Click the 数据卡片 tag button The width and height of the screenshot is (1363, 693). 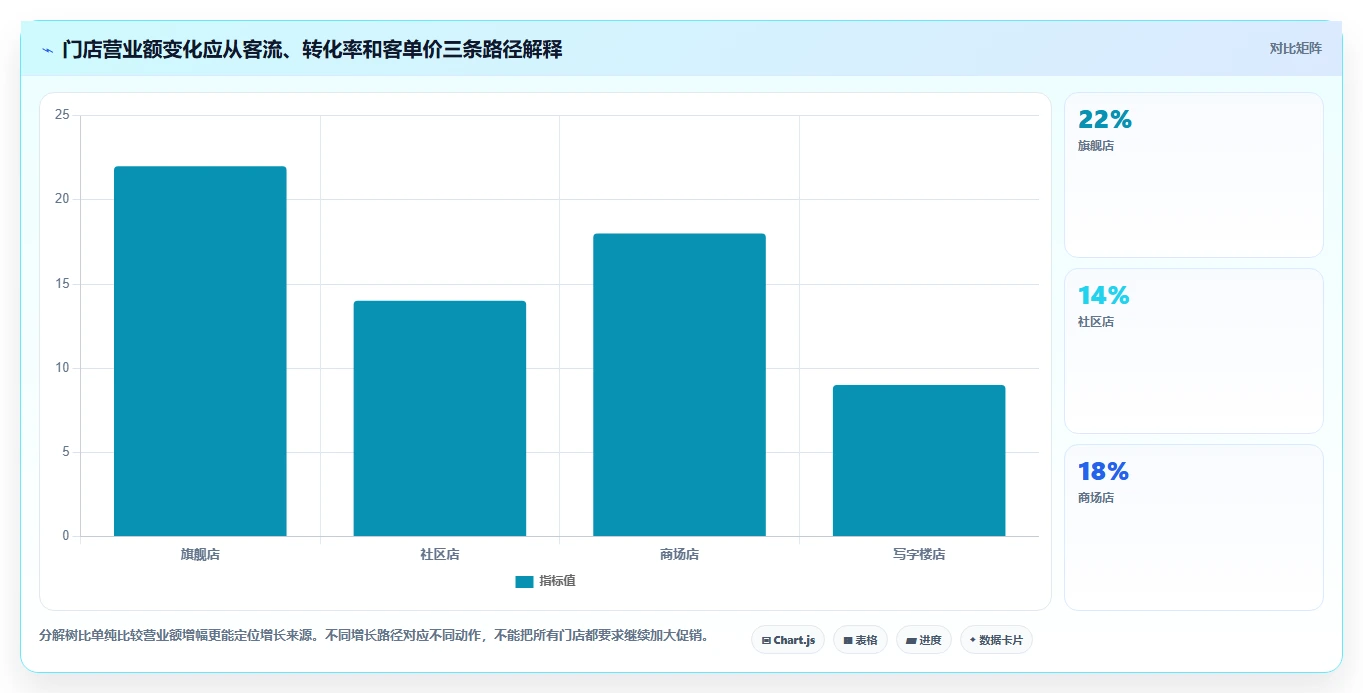pos(996,640)
